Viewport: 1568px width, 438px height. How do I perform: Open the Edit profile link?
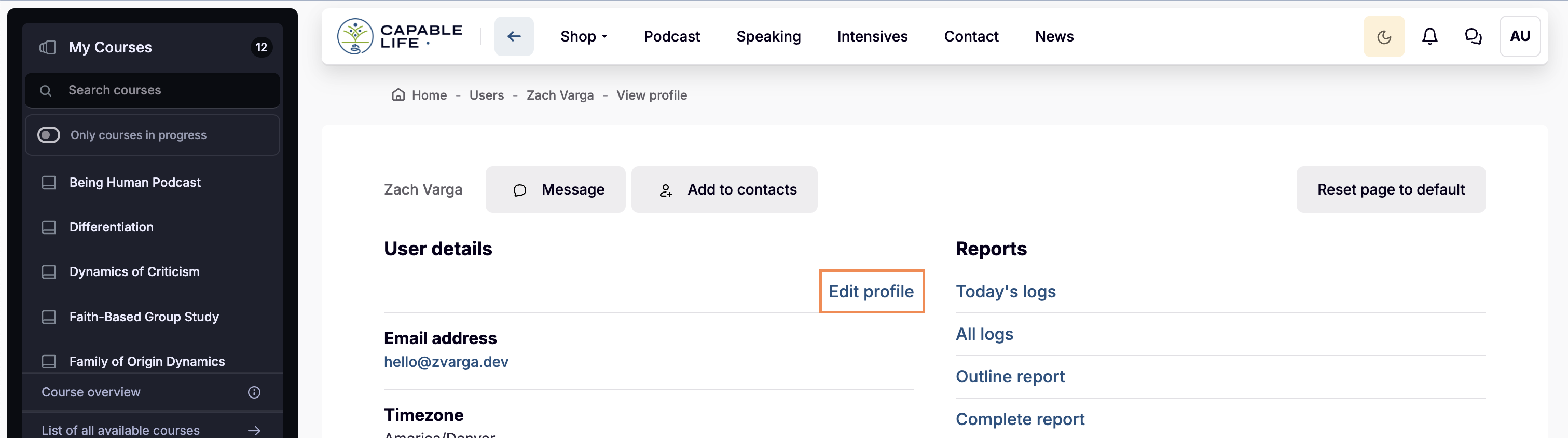[871, 291]
